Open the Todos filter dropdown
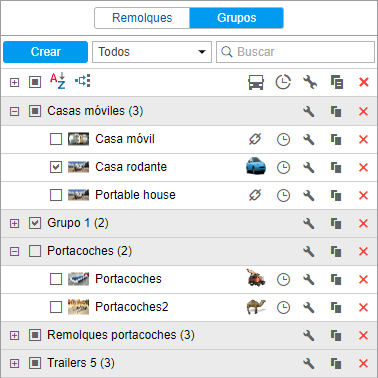 (x=152, y=52)
